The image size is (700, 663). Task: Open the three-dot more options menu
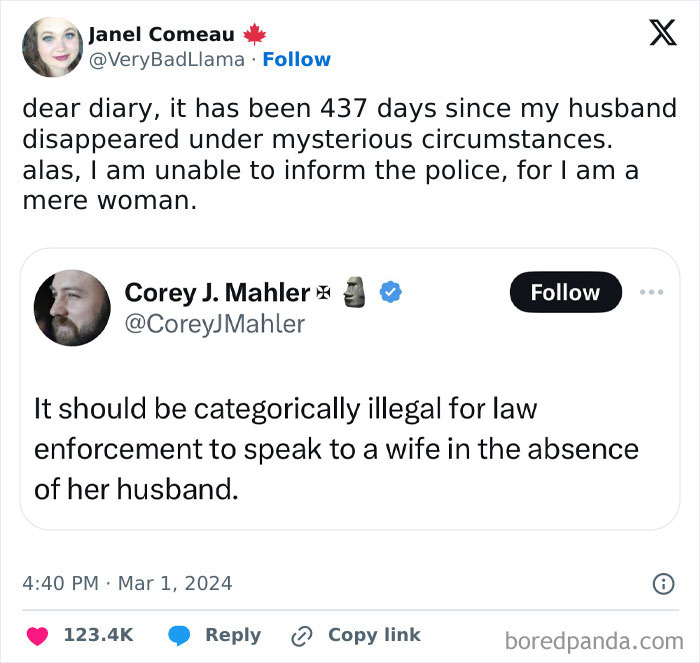click(651, 292)
